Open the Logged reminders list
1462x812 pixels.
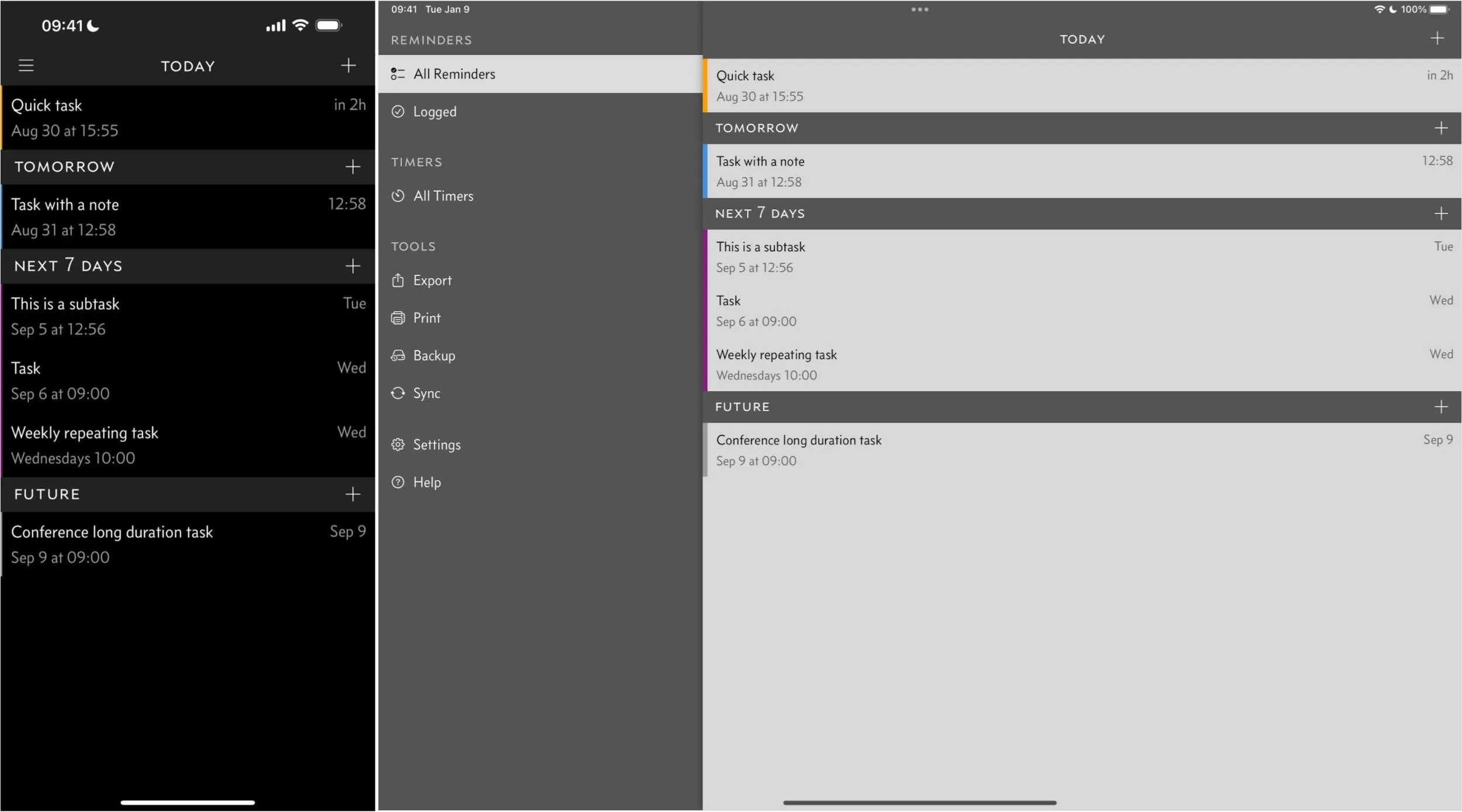(x=540, y=112)
